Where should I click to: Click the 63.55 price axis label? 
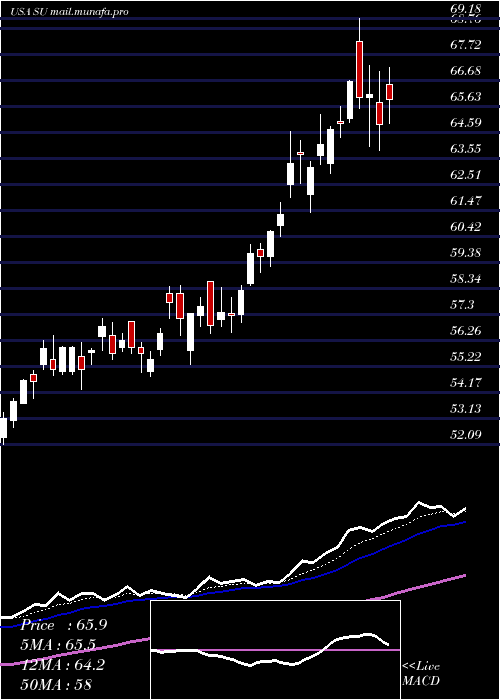pyautogui.click(x=466, y=149)
